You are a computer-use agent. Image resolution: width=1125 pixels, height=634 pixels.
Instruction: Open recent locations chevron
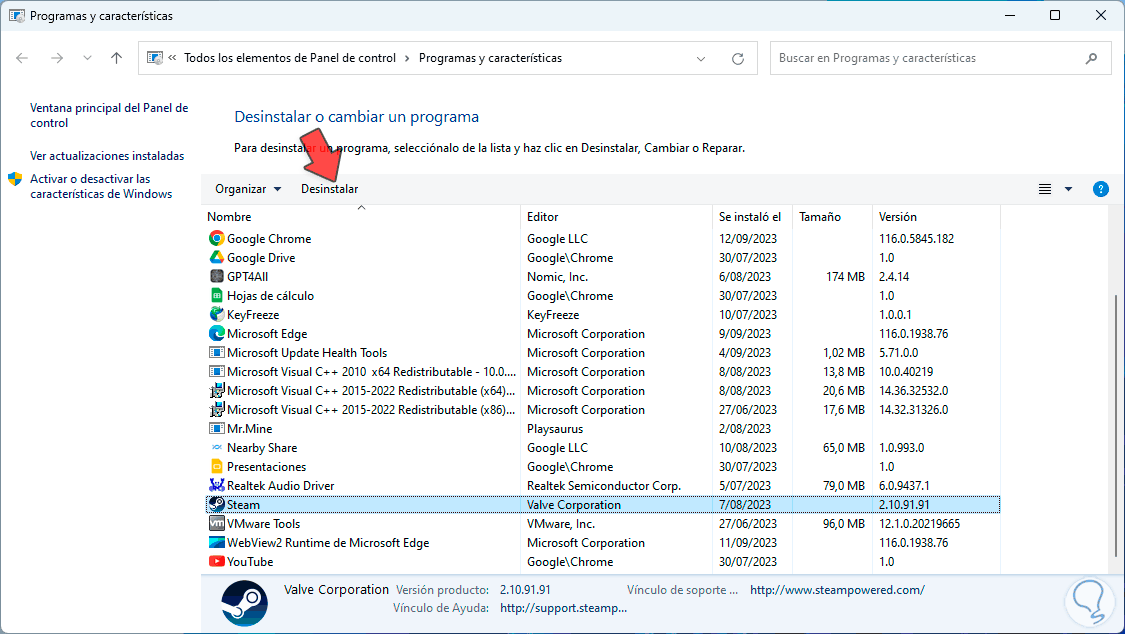click(x=87, y=58)
